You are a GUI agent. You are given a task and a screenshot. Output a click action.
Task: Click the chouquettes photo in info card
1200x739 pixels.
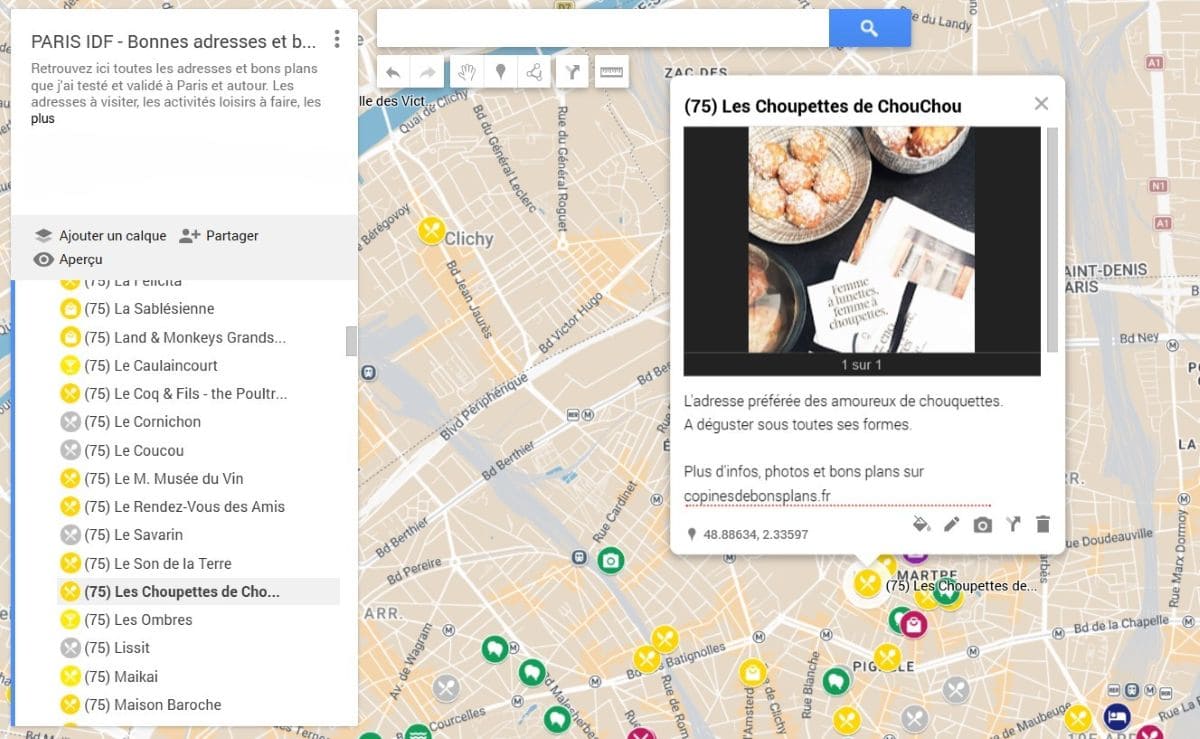[x=862, y=239]
